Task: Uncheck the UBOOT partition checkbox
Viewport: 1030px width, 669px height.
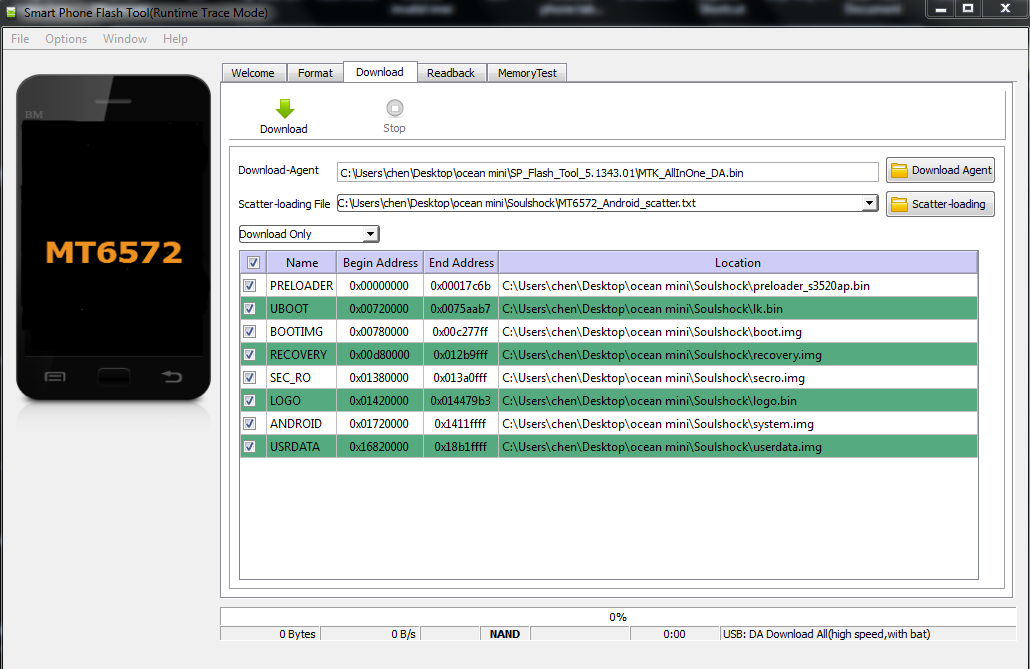Action: (250, 309)
